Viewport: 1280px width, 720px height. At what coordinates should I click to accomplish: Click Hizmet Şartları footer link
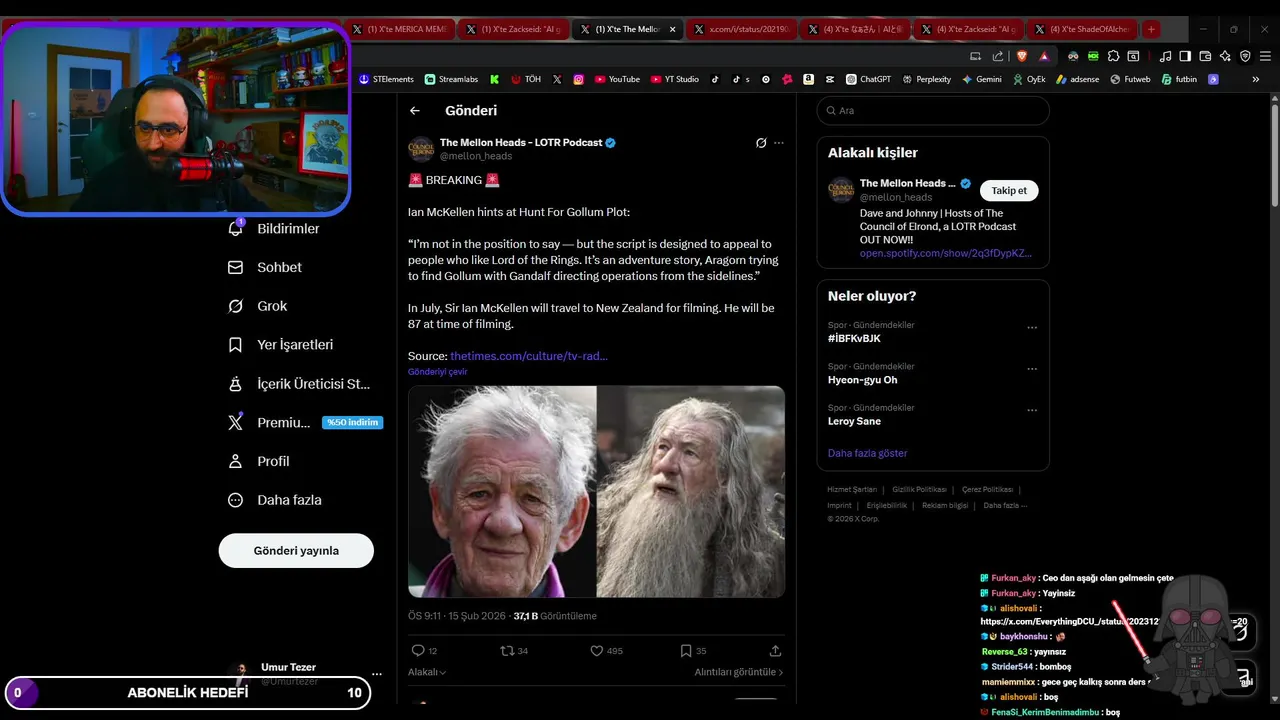click(852, 490)
